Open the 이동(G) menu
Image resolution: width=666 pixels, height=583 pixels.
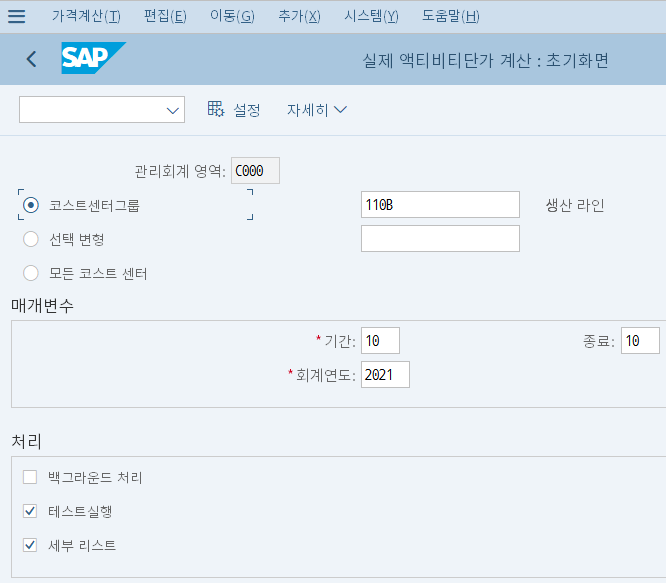tap(232, 16)
